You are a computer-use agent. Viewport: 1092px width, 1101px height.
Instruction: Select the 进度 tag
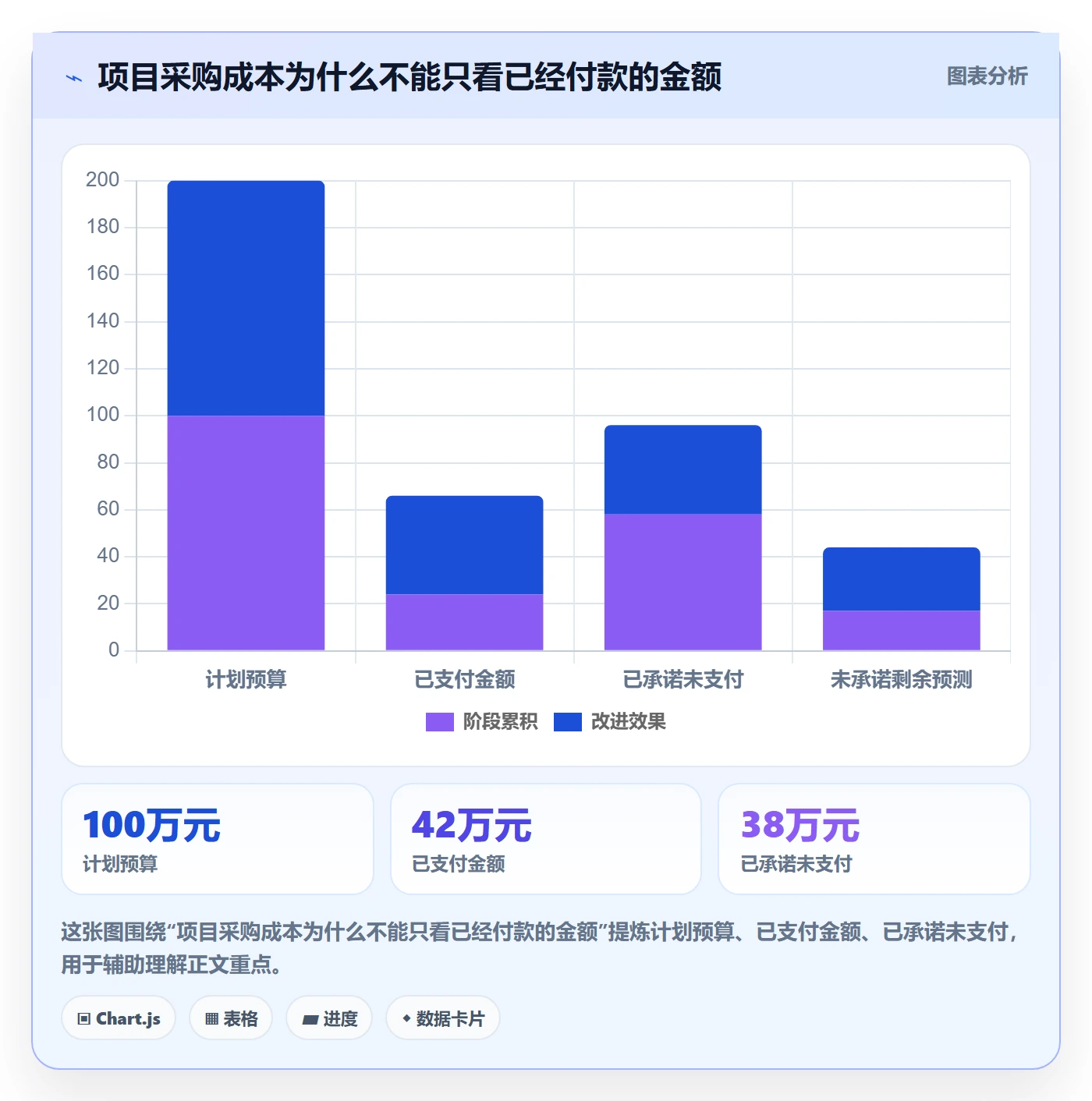click(x=329, y=1018)
